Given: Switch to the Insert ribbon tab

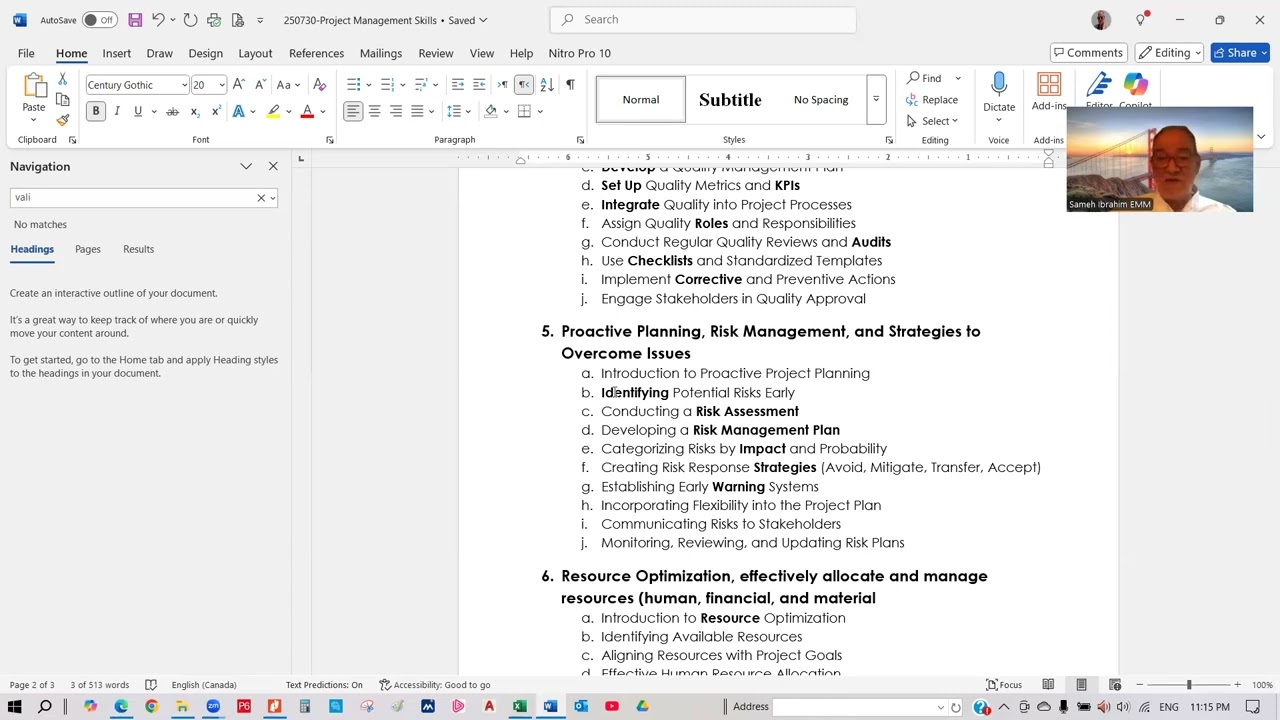Looking at the screenshot, I should click(x=116, y=53).
